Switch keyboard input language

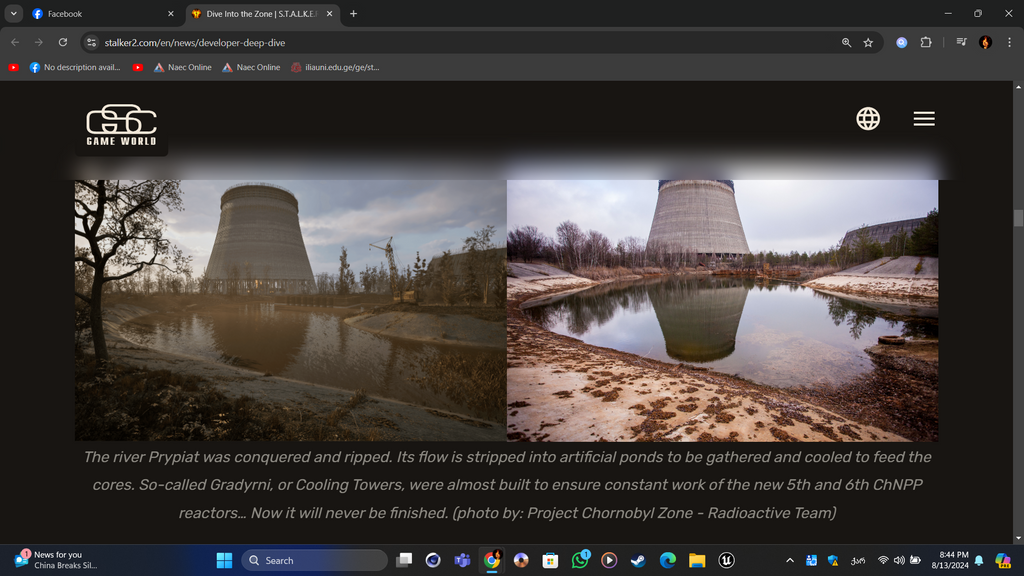[x=858, y=560]
